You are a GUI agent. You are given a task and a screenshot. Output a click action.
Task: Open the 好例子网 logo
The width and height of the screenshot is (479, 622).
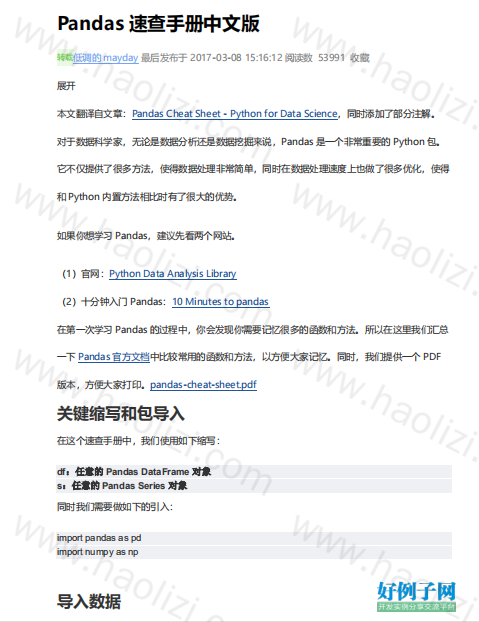[416, 591]
